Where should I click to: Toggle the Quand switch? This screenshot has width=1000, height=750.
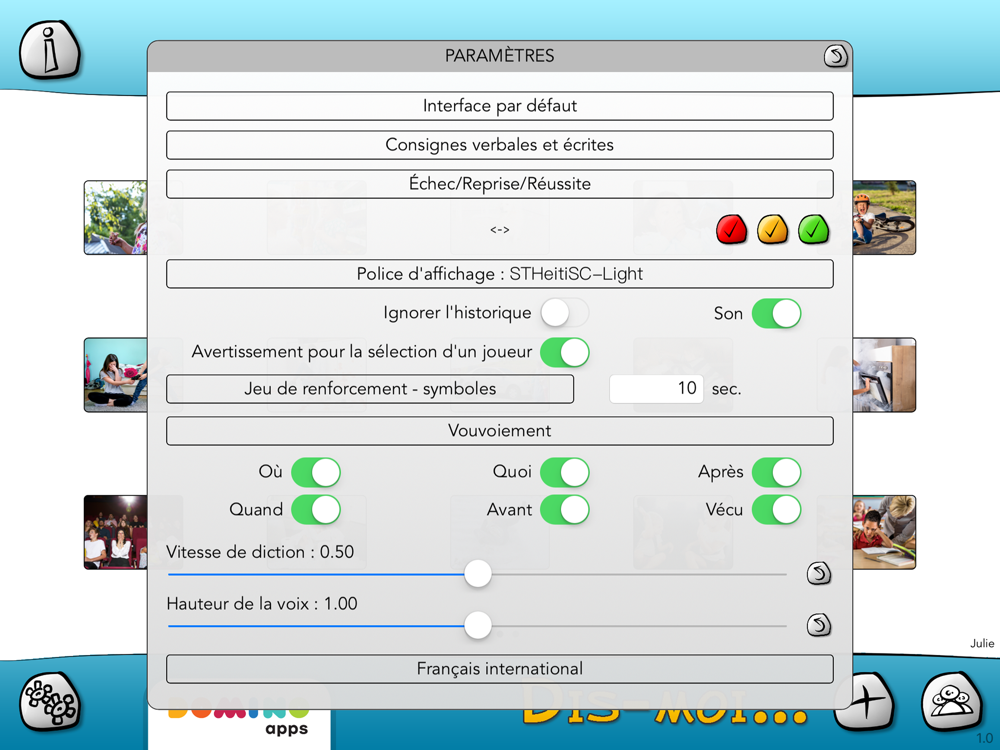316,510
